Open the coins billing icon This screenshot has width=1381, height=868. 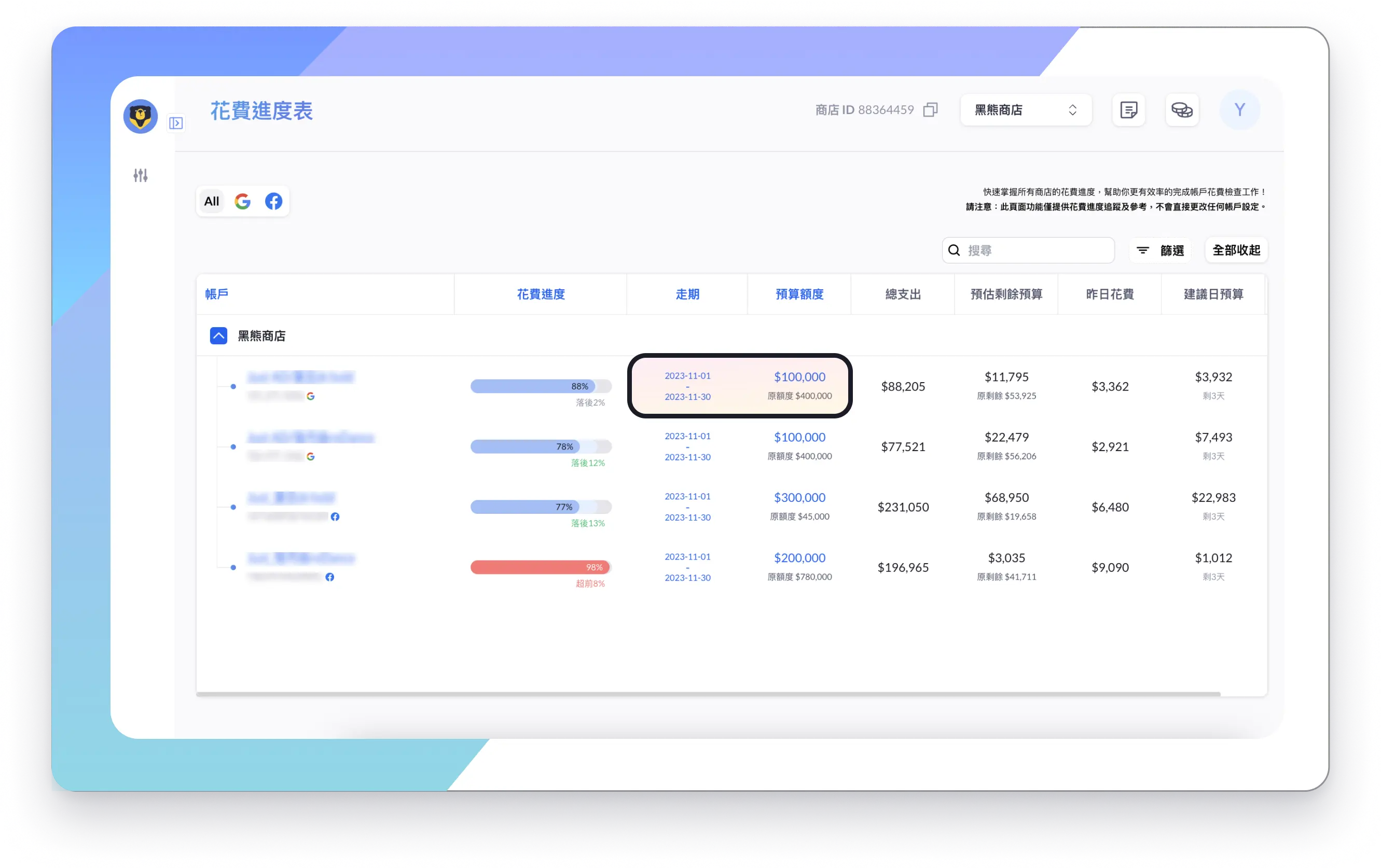1181,109
